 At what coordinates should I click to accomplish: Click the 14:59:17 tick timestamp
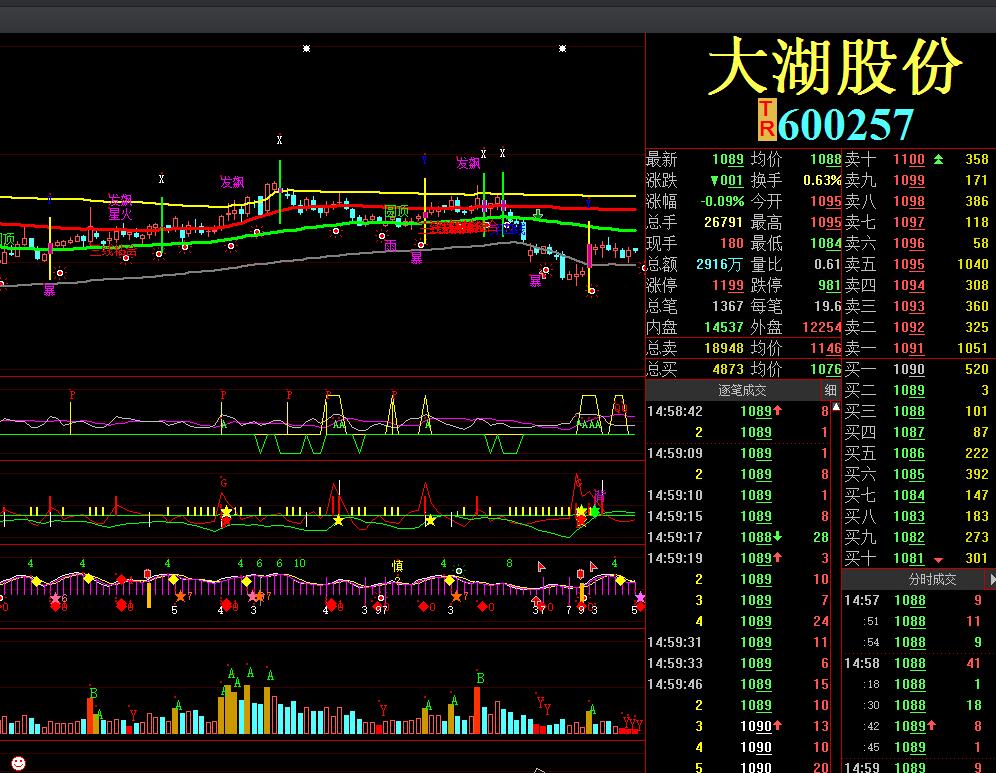click(675, 537)
